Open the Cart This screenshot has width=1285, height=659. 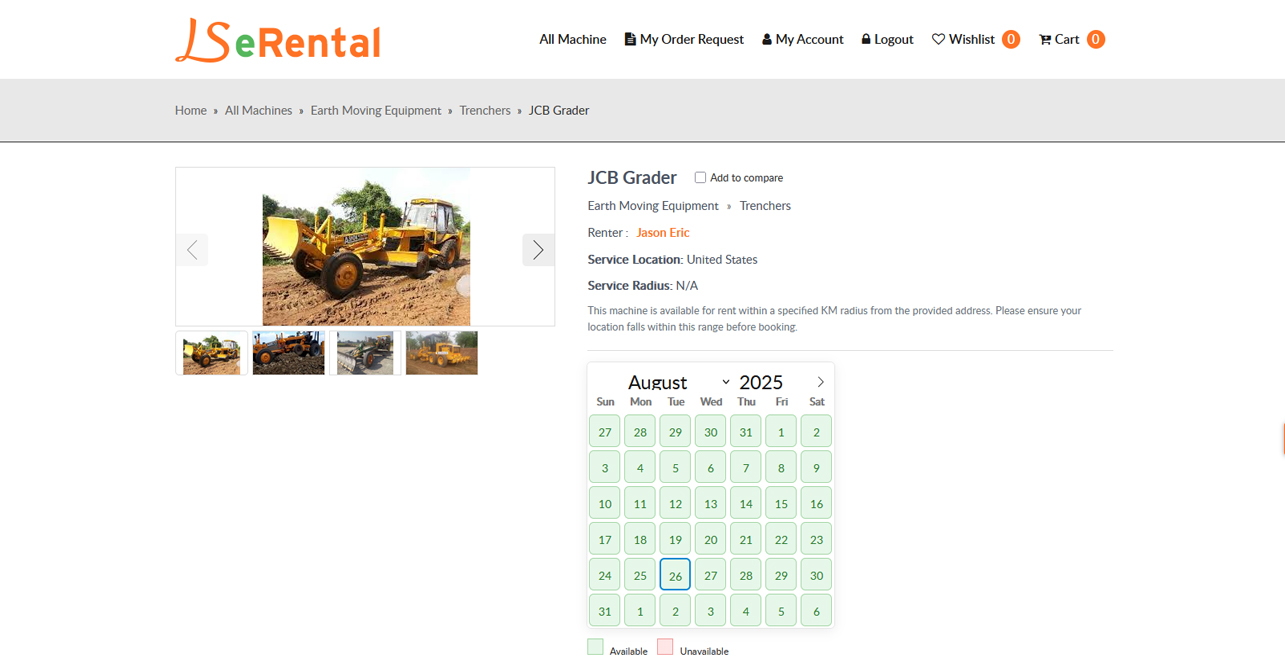tap(1071, 39)
